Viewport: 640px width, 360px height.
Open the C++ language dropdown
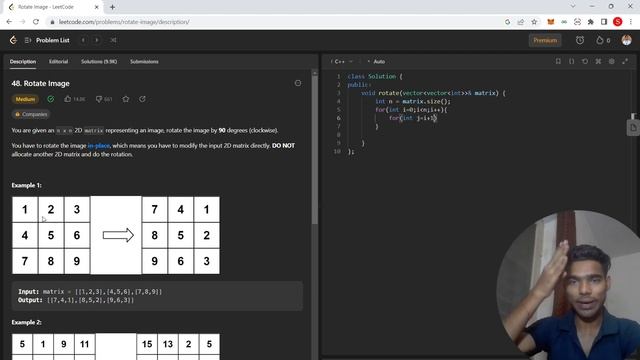coord(342,62)
